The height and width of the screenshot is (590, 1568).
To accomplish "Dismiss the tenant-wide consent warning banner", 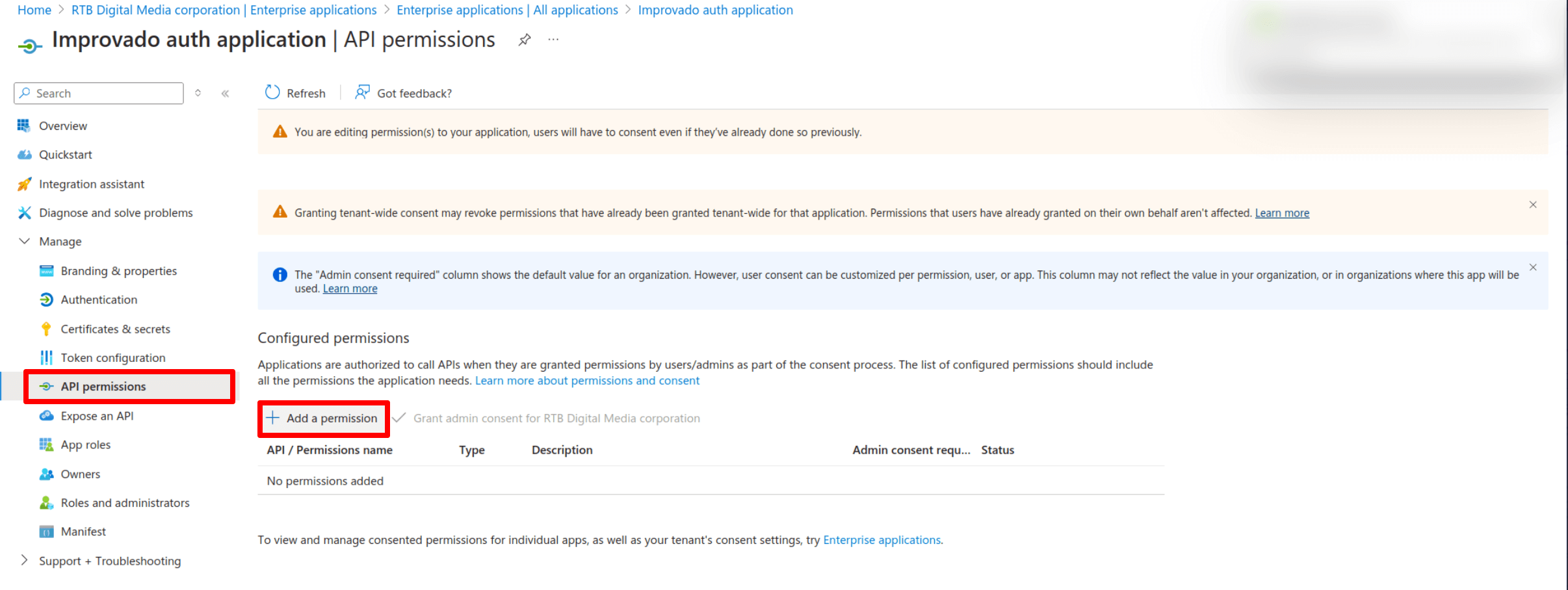I will click(1533, 205).
